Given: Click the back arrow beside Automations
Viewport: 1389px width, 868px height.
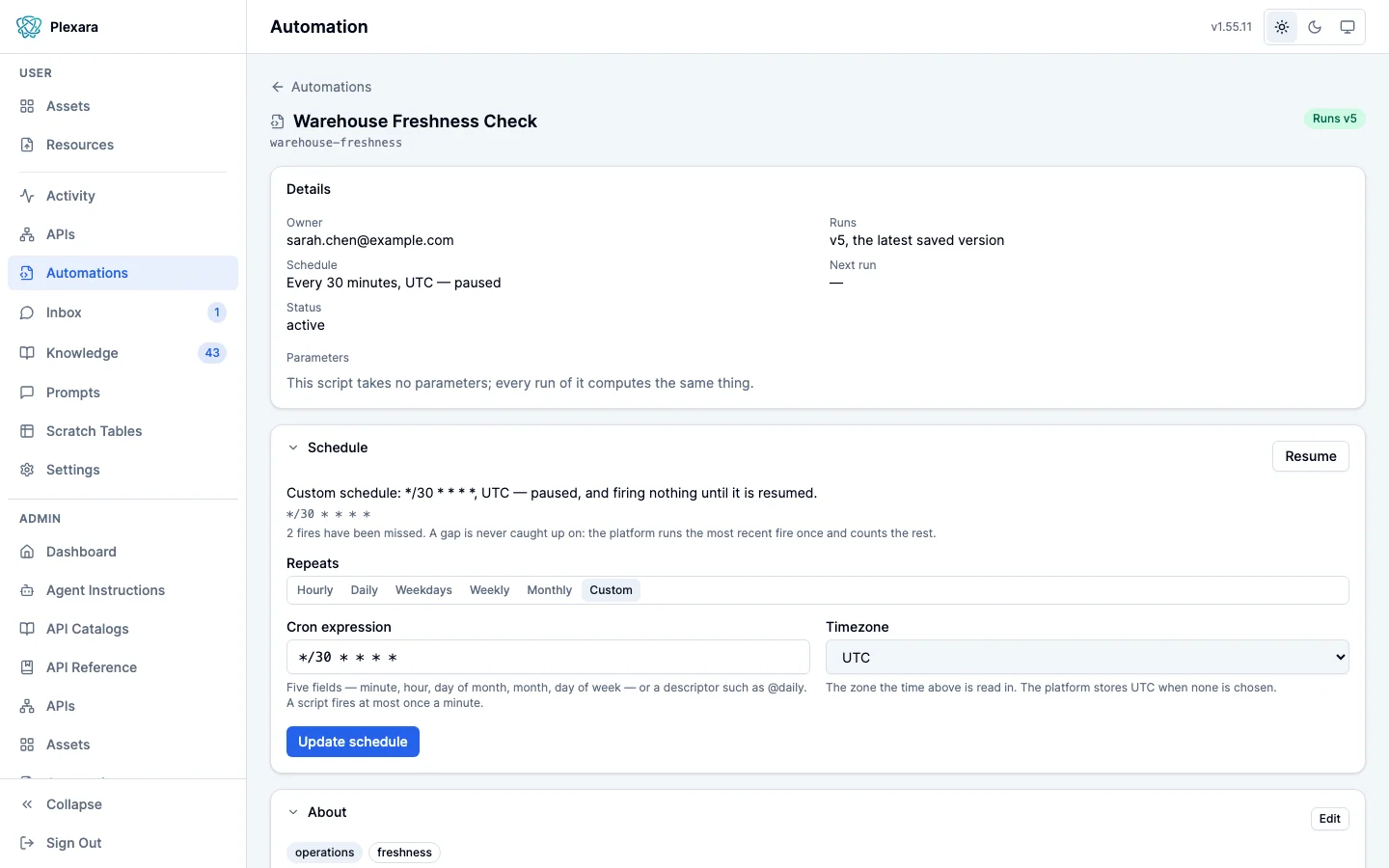Looking at the screenshot, I should [278, 87].
